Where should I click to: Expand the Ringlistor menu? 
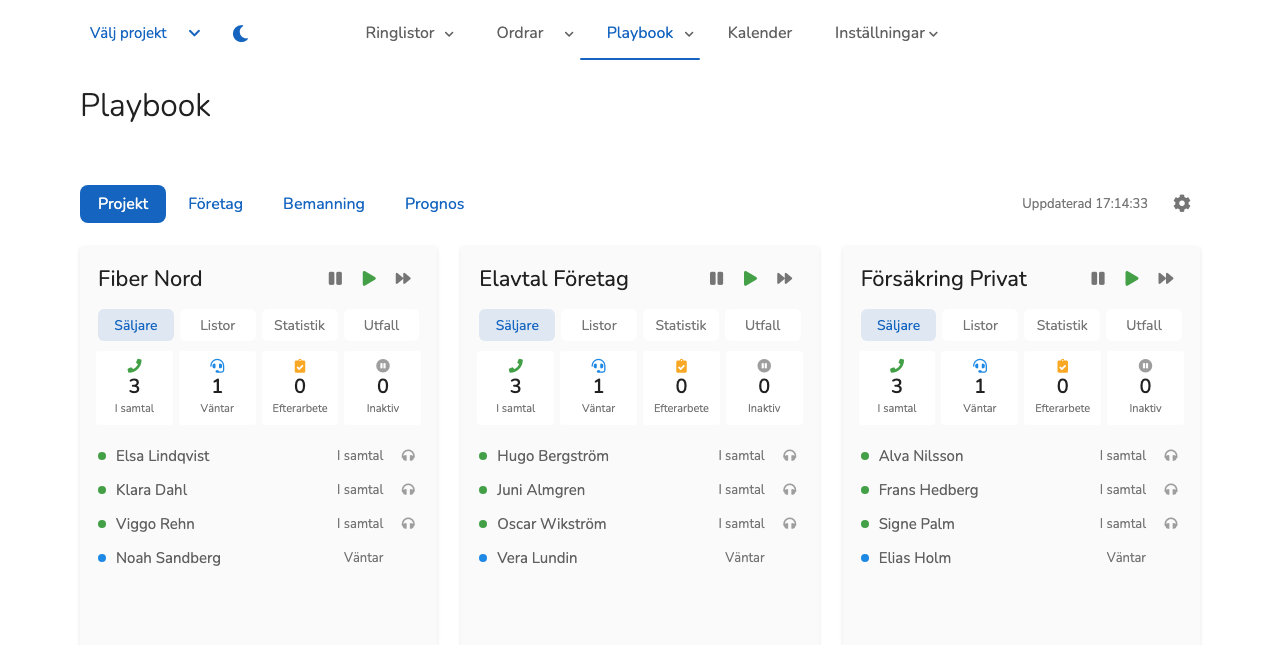pyautogui.click(x=410, y=33)
